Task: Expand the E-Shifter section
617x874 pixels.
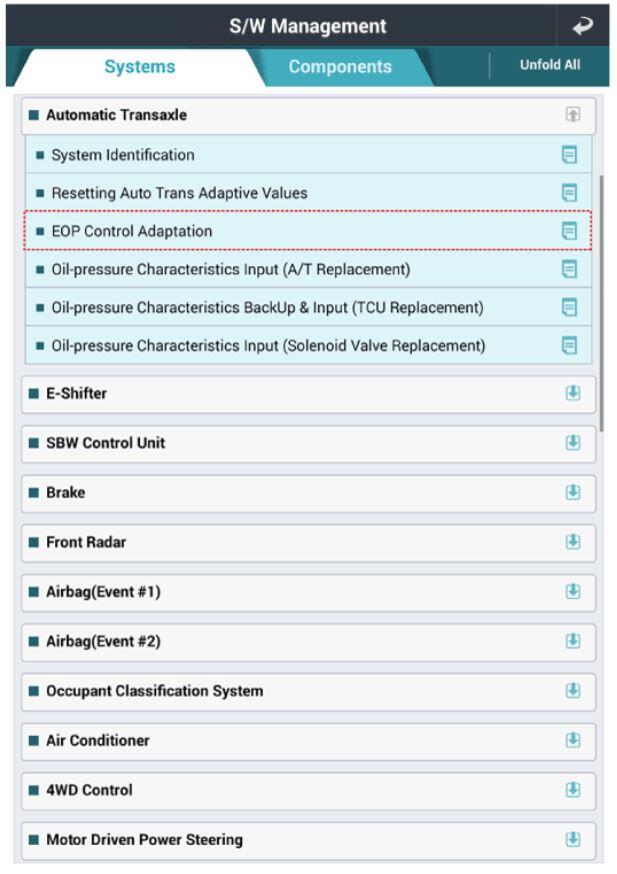Action: click(573, 394)
